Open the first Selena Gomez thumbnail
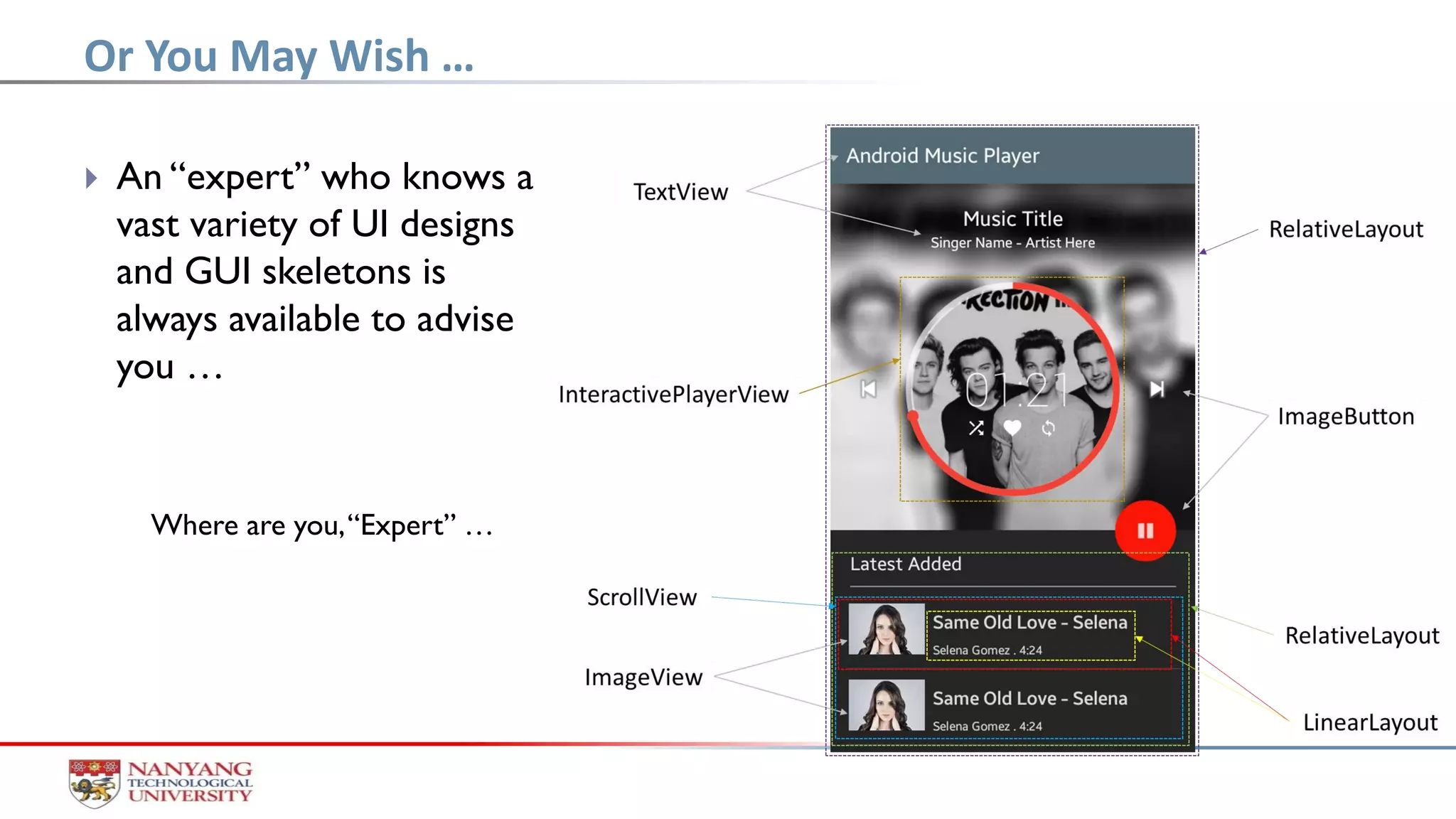The height and width of the screenshot is (819, 1456). tap(887, 629)
